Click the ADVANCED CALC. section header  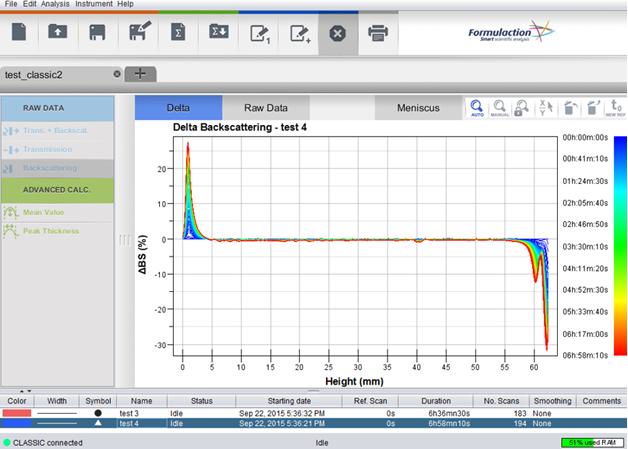point(58,190)
